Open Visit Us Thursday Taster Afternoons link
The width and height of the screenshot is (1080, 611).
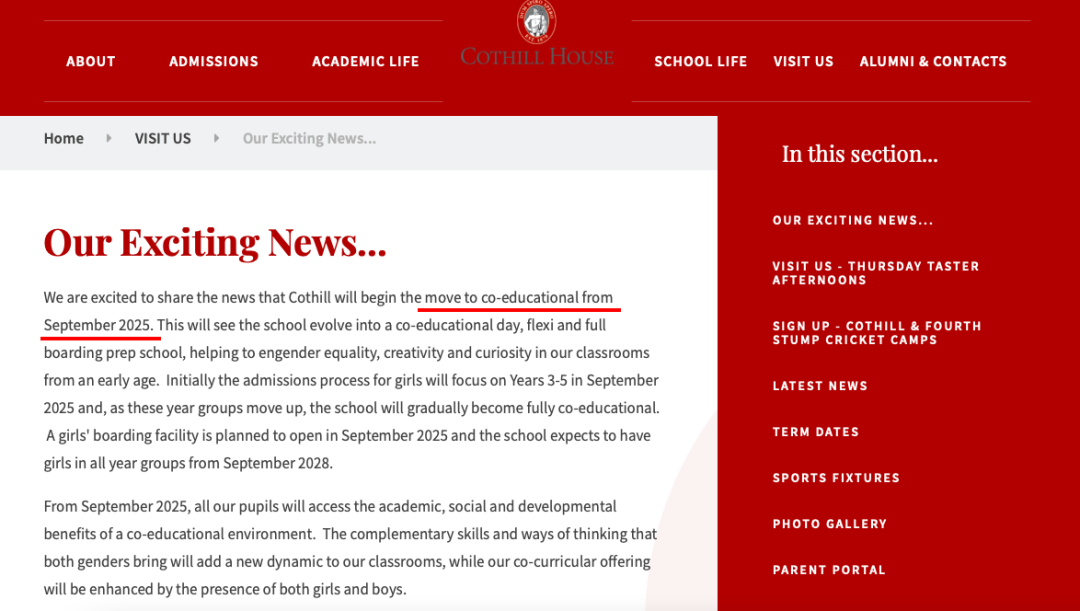tap(875, 273)
